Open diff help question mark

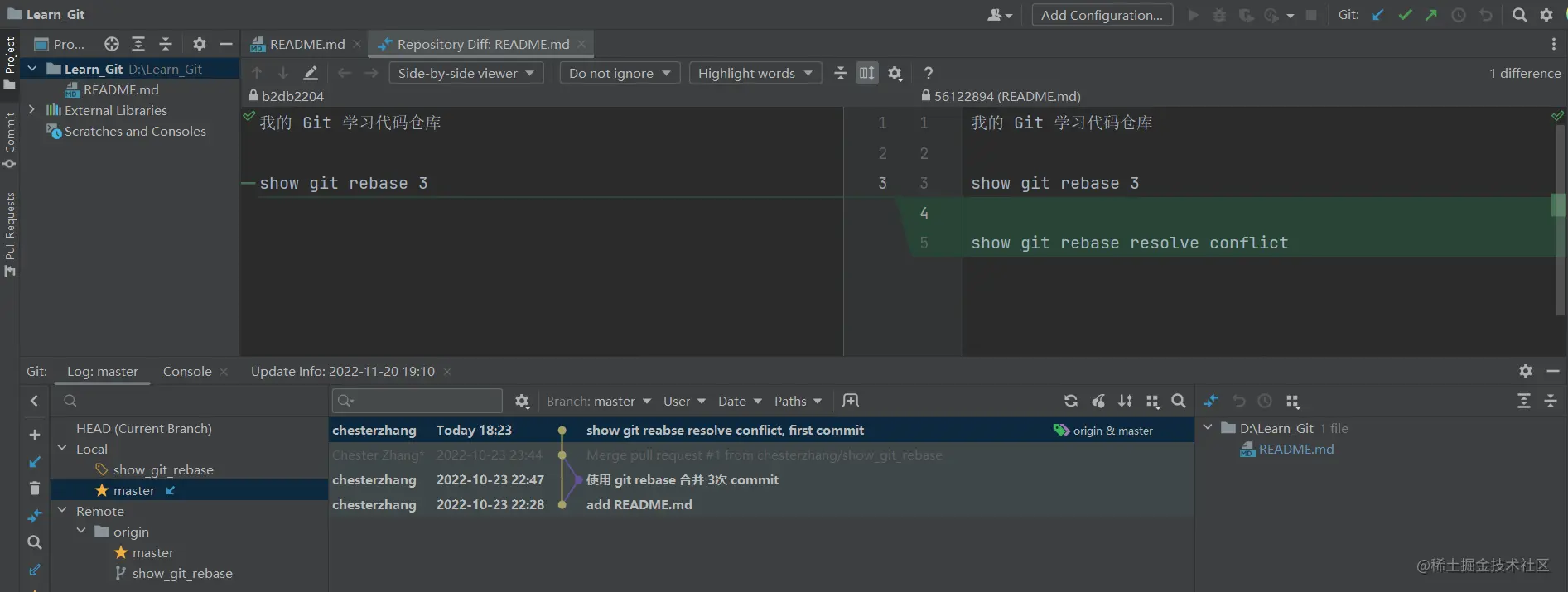tap(929, 73)
